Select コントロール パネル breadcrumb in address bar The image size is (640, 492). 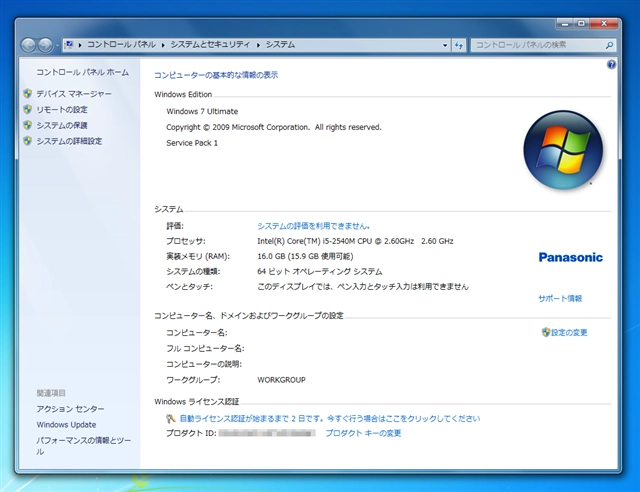[121, 45]
